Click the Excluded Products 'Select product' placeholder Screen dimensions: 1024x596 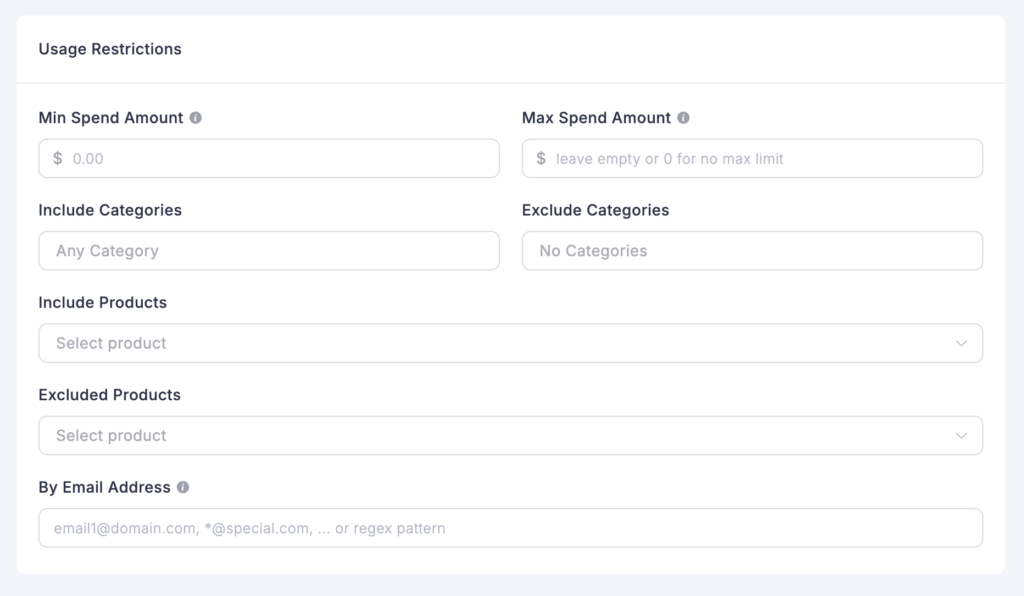coord(111,436)
